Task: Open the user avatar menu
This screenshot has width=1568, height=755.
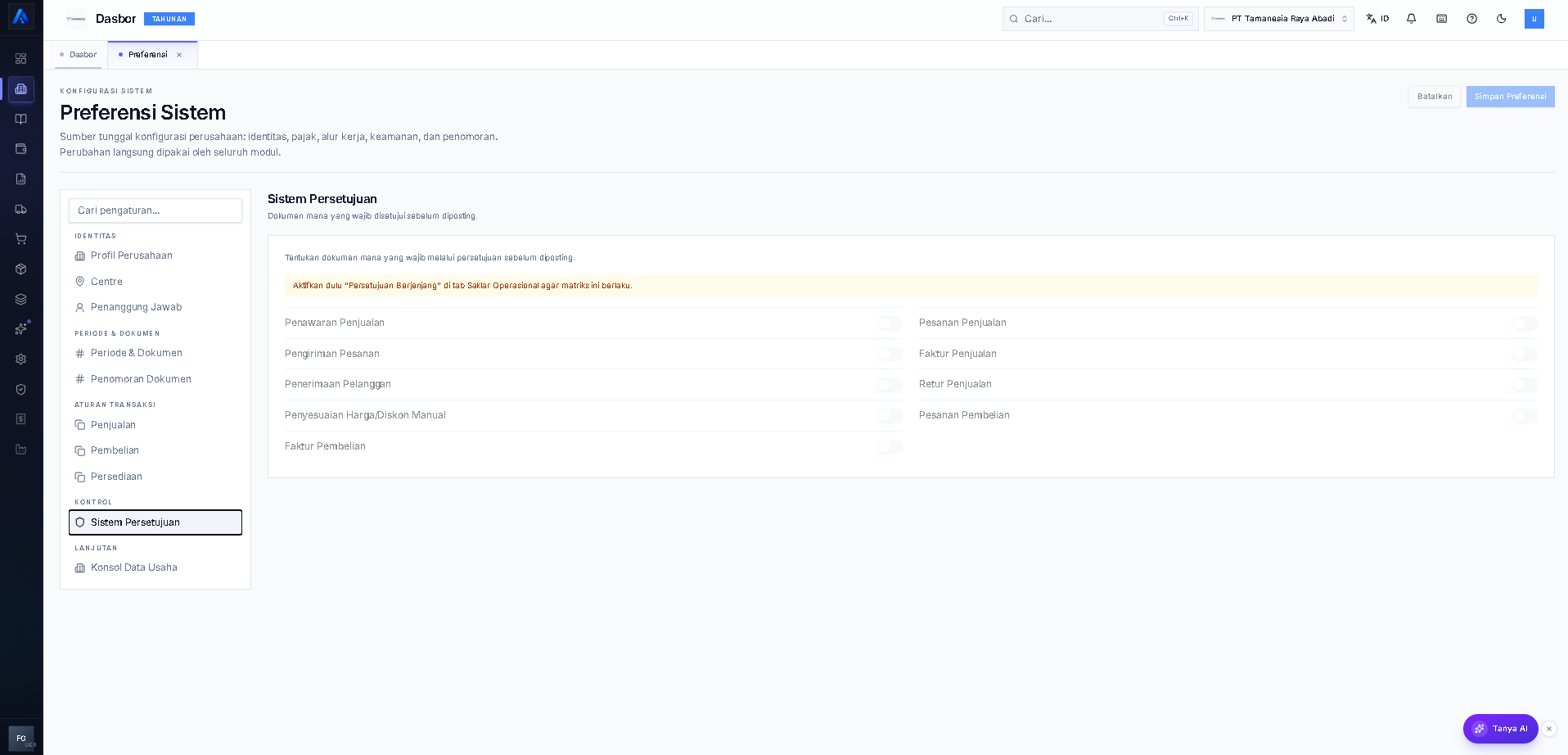Action: [x=1534, y=18]
